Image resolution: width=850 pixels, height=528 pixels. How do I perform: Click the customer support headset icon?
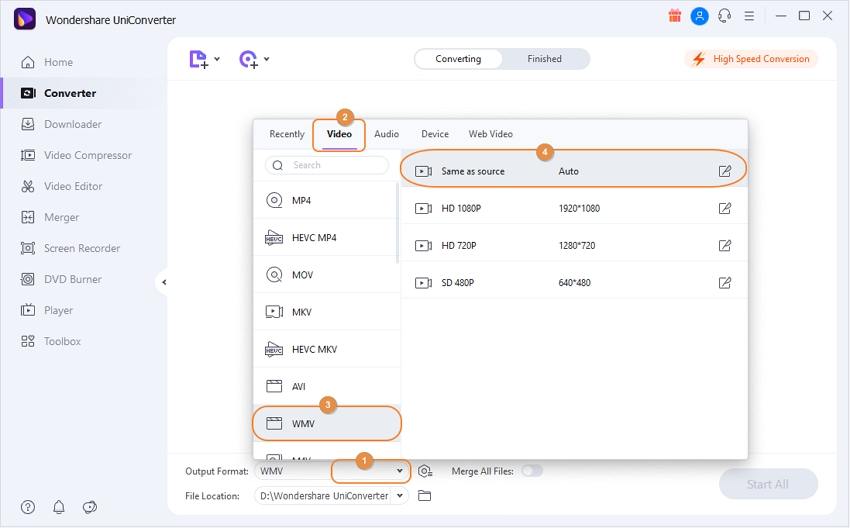coord(724,16)
